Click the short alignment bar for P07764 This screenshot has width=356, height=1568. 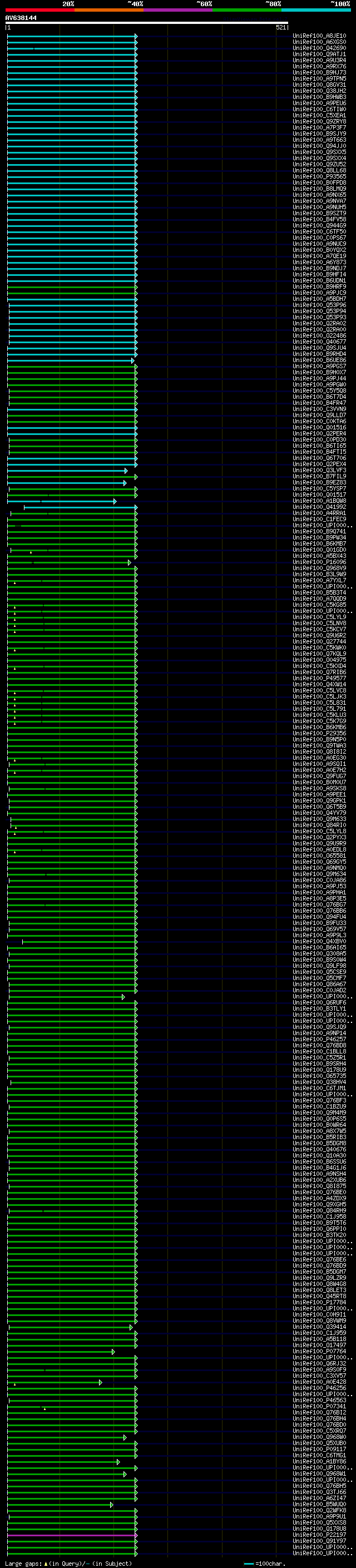[61, 1351]
